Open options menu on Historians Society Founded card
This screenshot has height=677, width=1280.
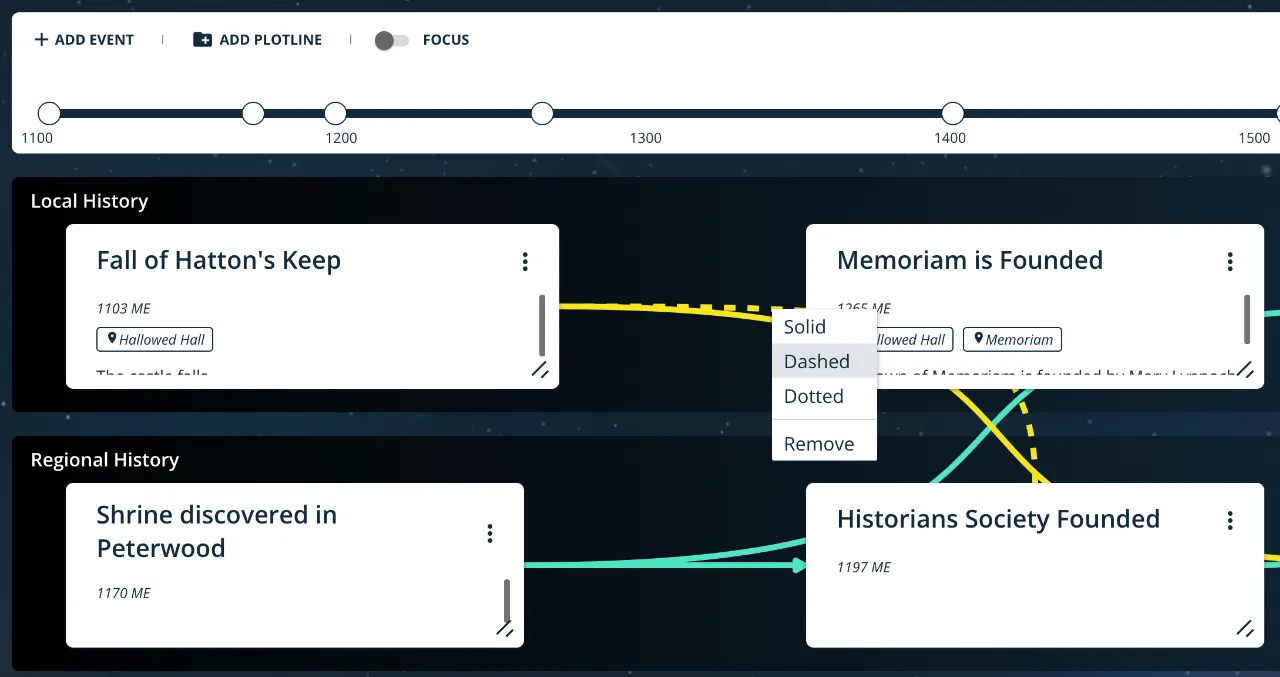click(x=1230, y=519)
